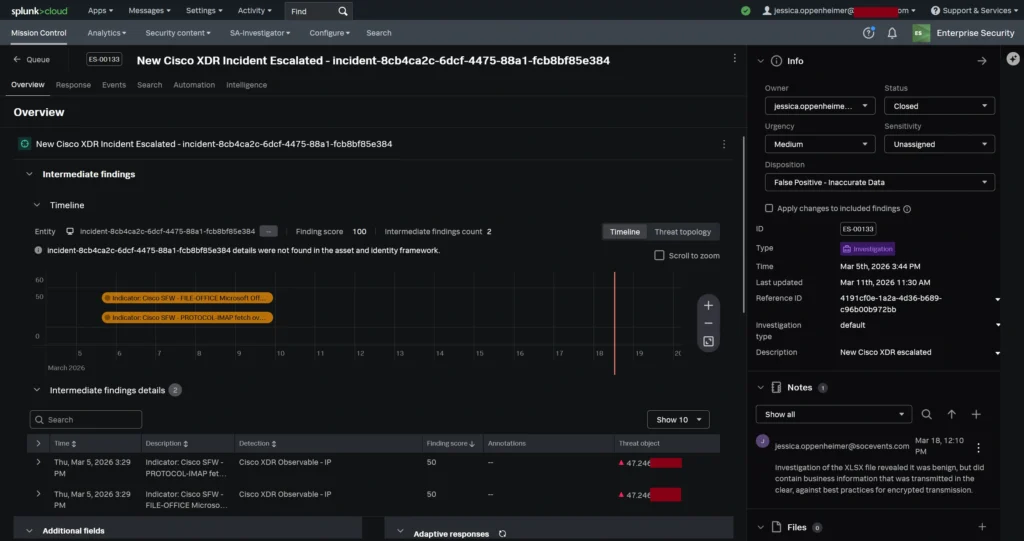Image resolution: width=1024 pixels, height=541 pixels.
Task: Search notes with magnifier icon
Action: pos(927,414)
